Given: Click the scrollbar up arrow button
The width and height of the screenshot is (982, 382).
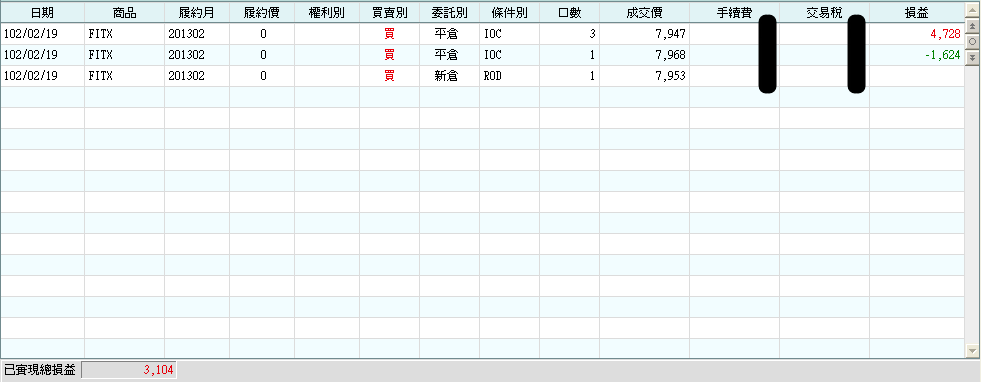Looking at the screenshot, I should pos(973,9).
